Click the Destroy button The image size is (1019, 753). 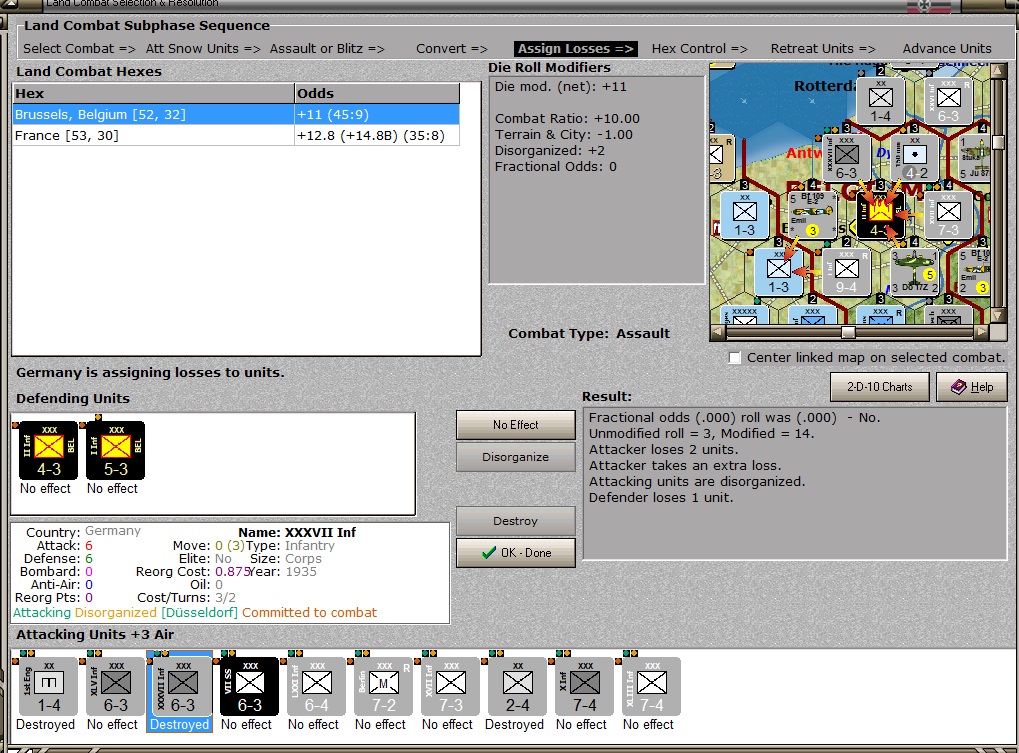coord(515,521)
